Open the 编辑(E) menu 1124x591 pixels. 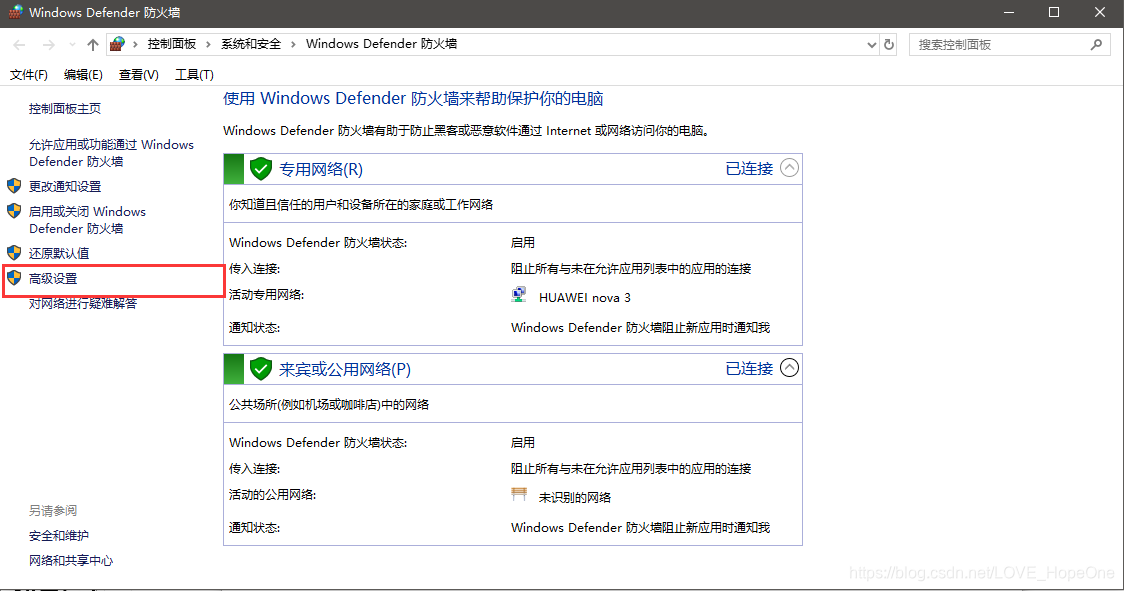83,75
